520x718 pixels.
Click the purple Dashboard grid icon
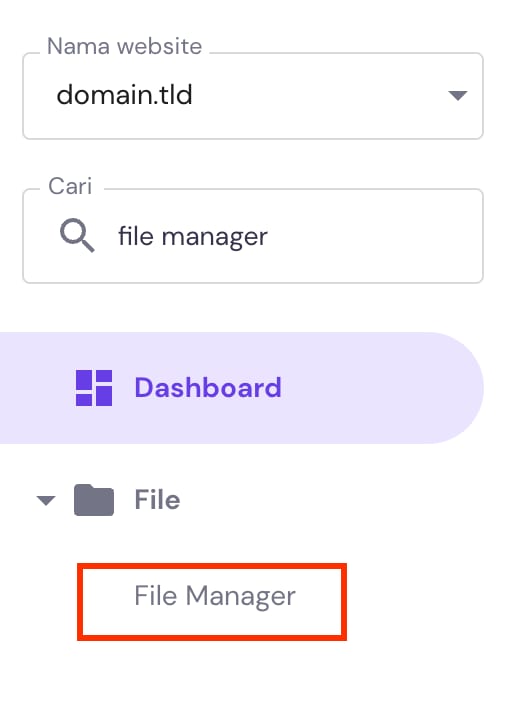[x=94, y=388]
